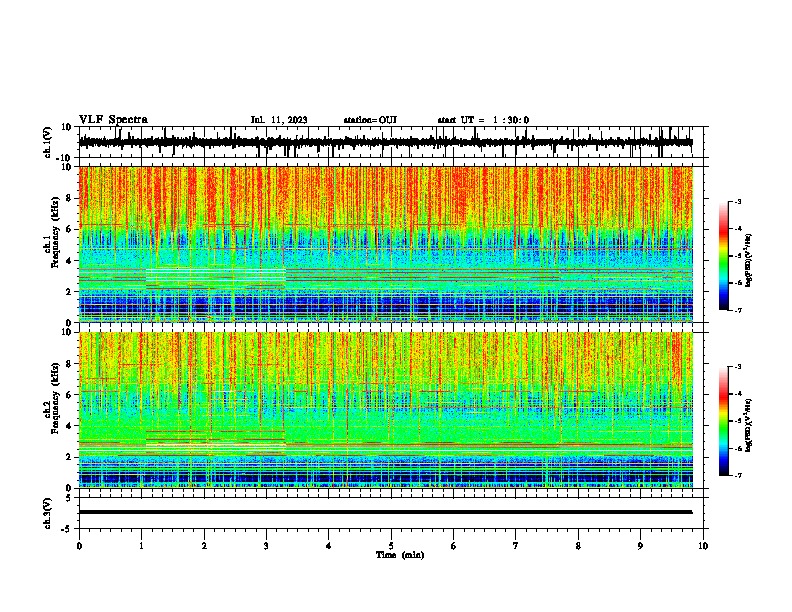This screenshot has height=612, width=792.
Task: Click the ch.1 spectrogram color scale bar
Action: tap(724, 256)
